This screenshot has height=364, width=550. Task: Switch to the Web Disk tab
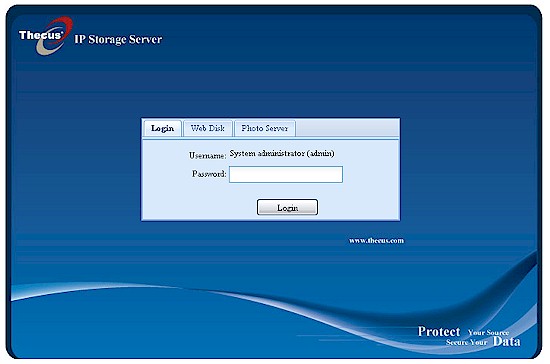(208, 128)
